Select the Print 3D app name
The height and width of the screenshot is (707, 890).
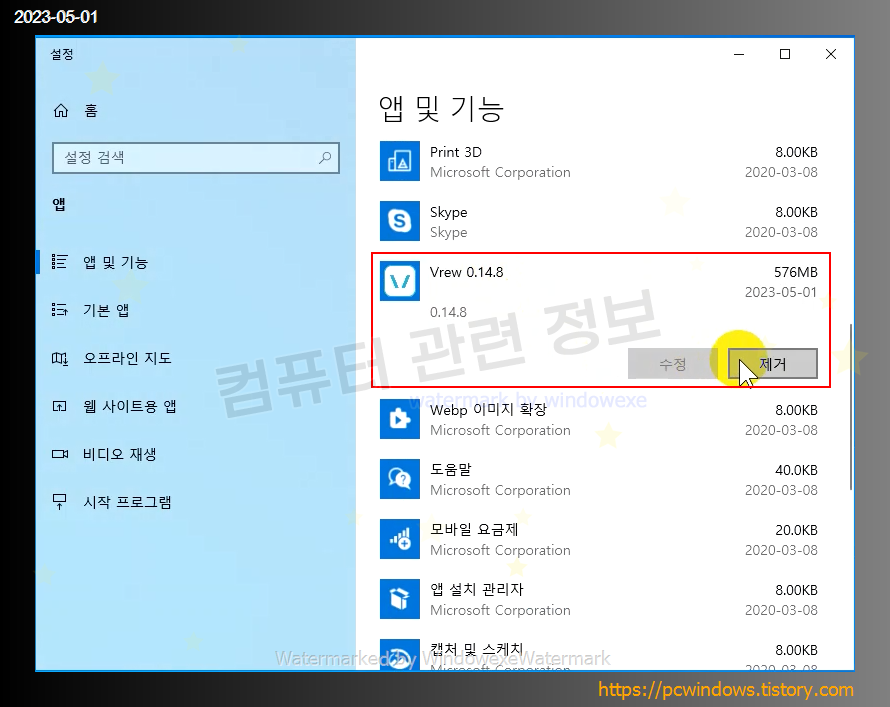[x=456, y=152]
